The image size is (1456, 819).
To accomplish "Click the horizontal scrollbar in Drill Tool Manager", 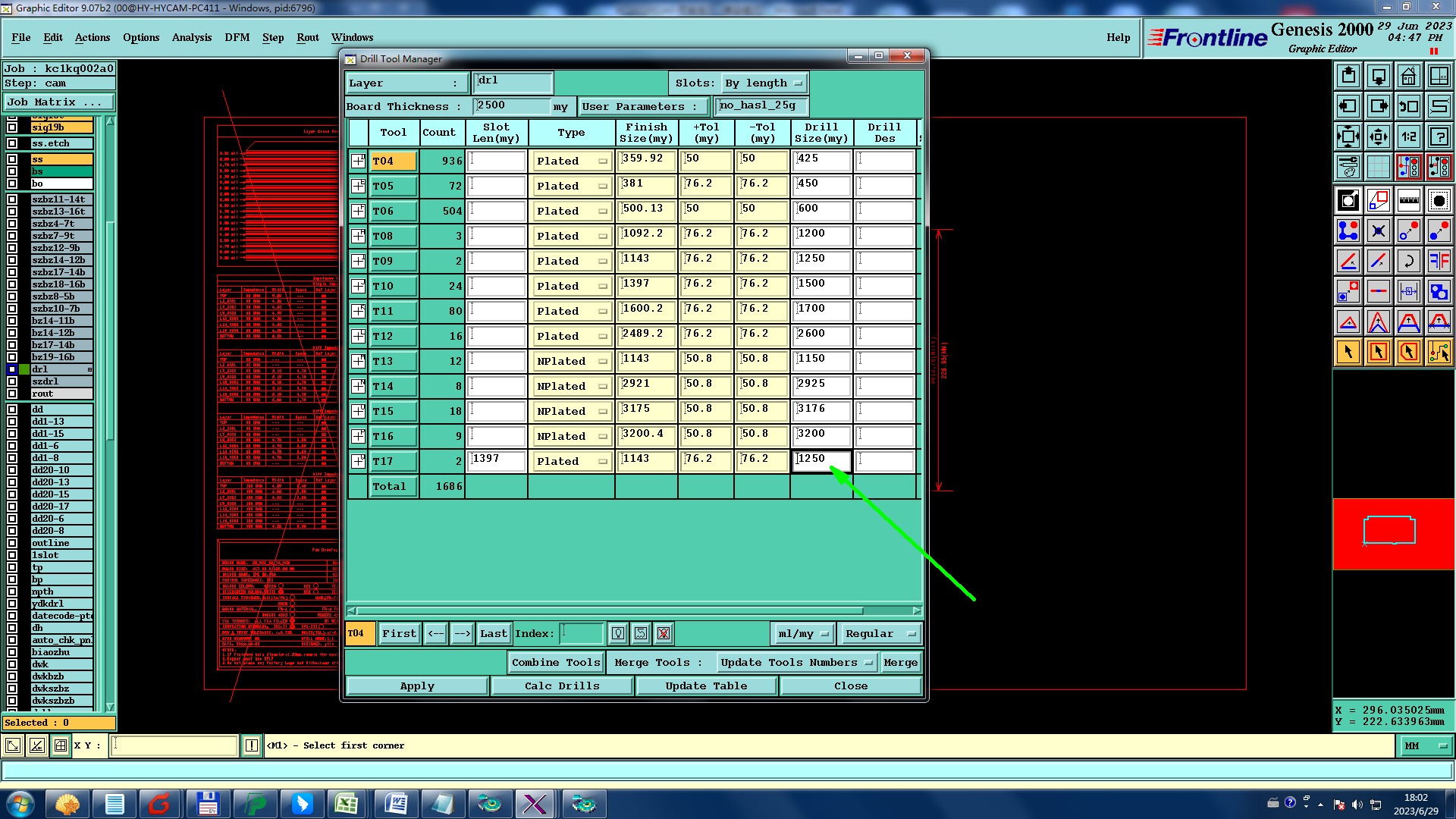I will tap(610, 610).
